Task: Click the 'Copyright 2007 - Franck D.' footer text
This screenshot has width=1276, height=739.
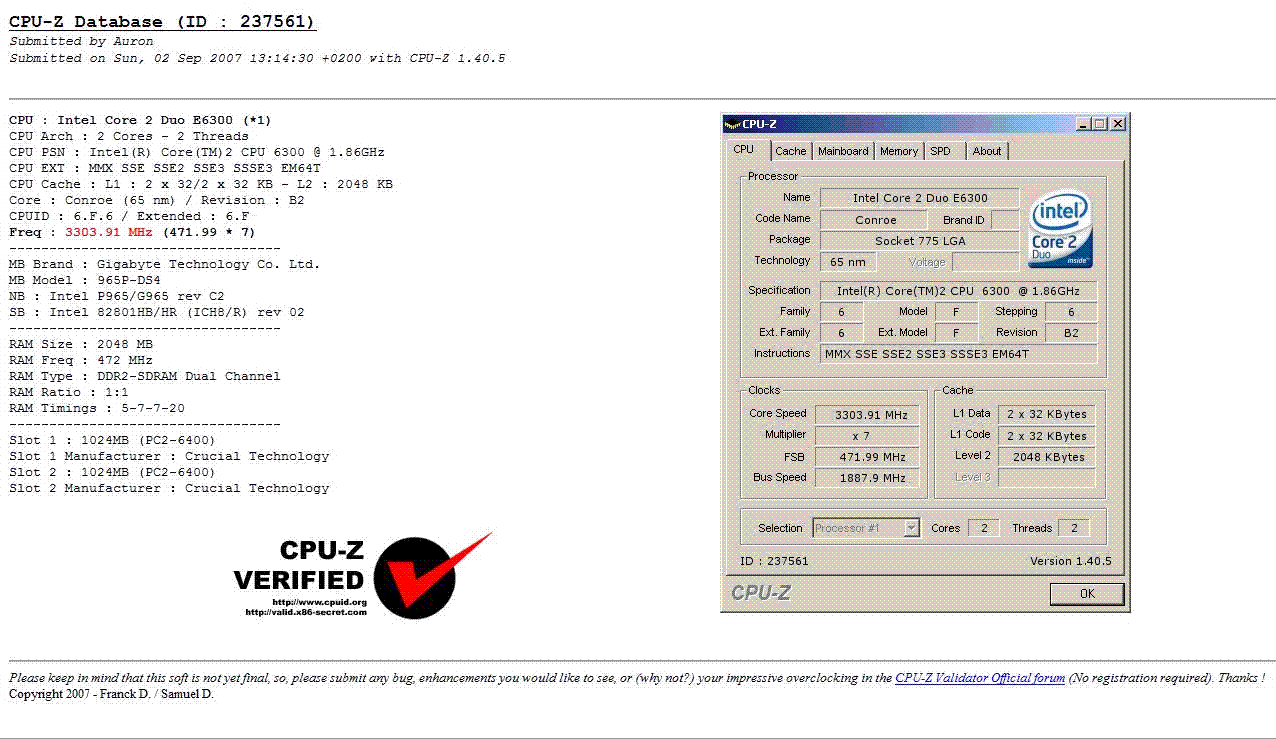Action: (x=111, y=694)
